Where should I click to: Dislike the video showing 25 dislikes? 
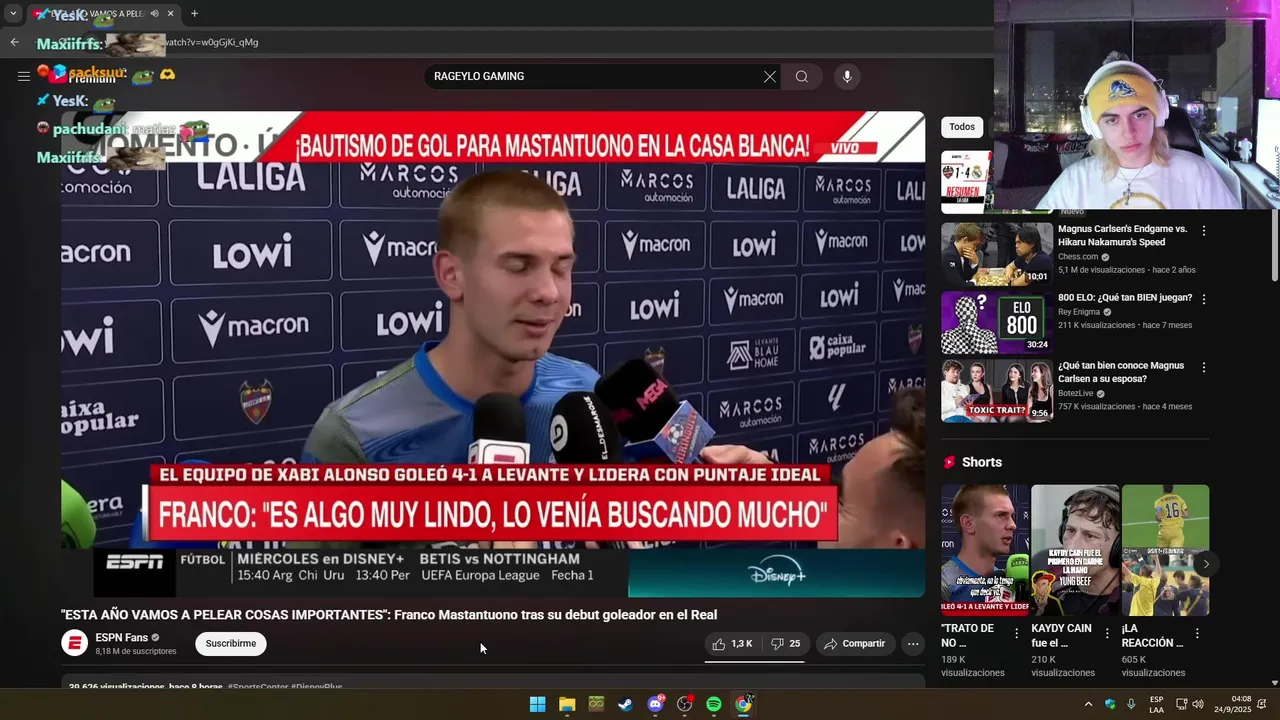pos(786,644)
